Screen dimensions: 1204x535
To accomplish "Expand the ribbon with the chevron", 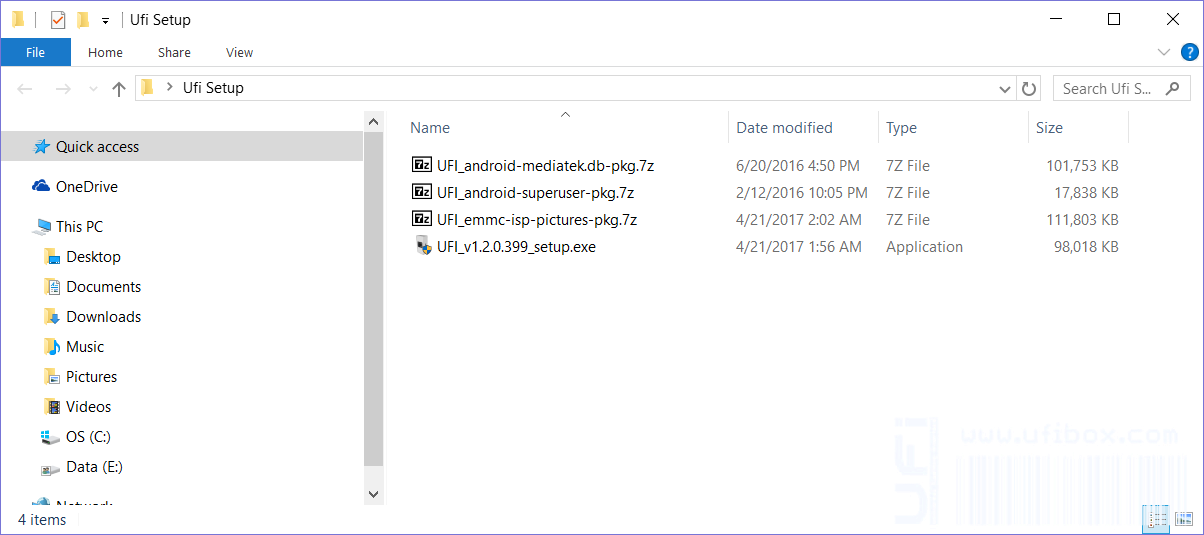I will coord(1164,52).
